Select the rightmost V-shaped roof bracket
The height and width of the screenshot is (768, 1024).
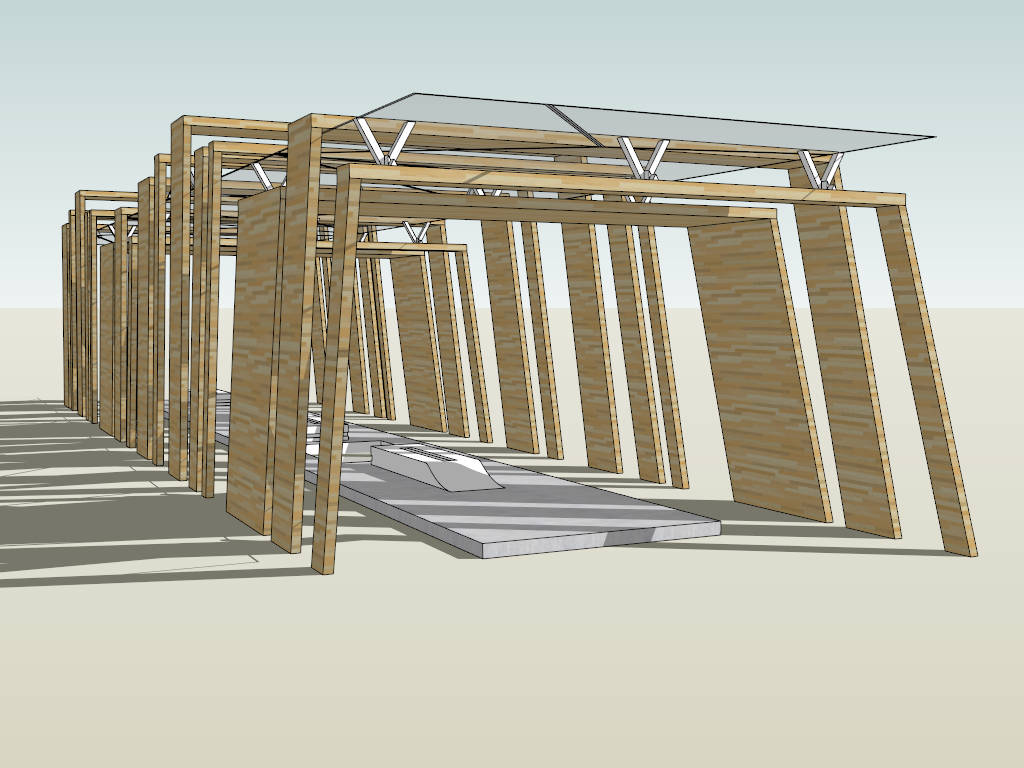(820, 169)
